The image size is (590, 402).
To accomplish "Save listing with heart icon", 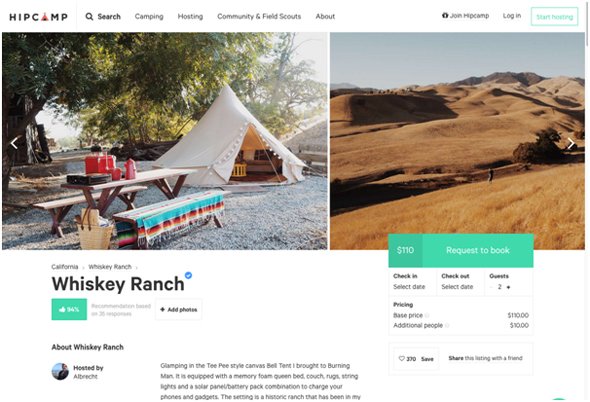I will (x=401, y=358).
